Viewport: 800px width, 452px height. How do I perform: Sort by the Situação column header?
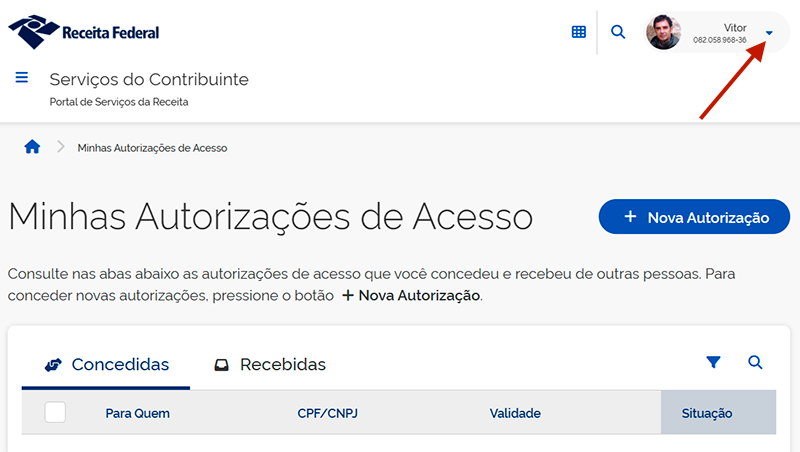(707, 413)
